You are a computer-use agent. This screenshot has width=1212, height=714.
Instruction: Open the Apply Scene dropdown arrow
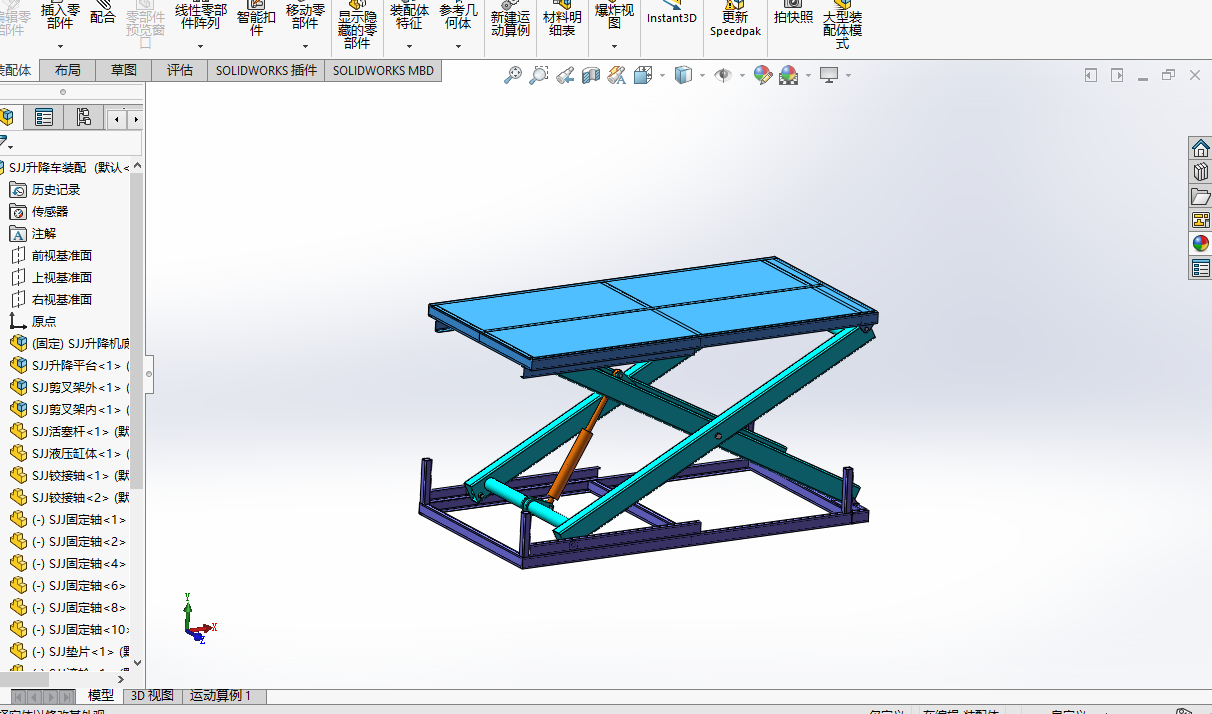coord(807,76)
